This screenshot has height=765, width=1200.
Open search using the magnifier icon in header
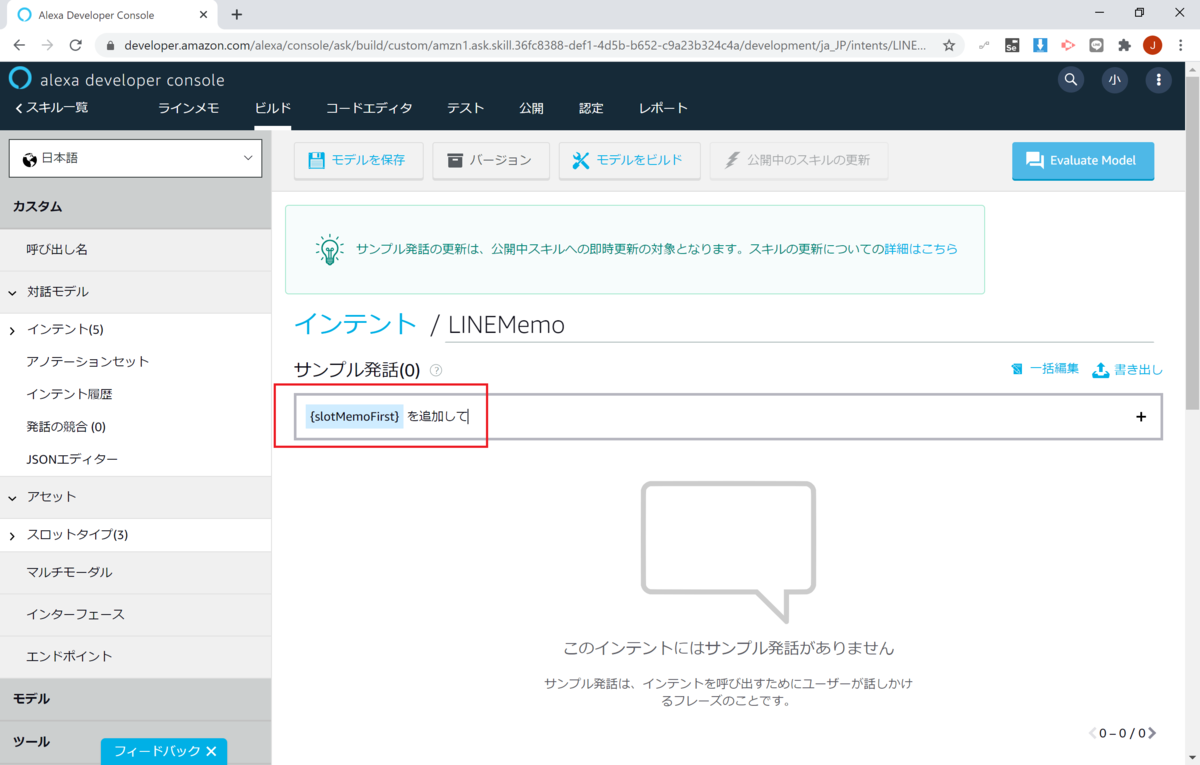tap(1070, 79)
